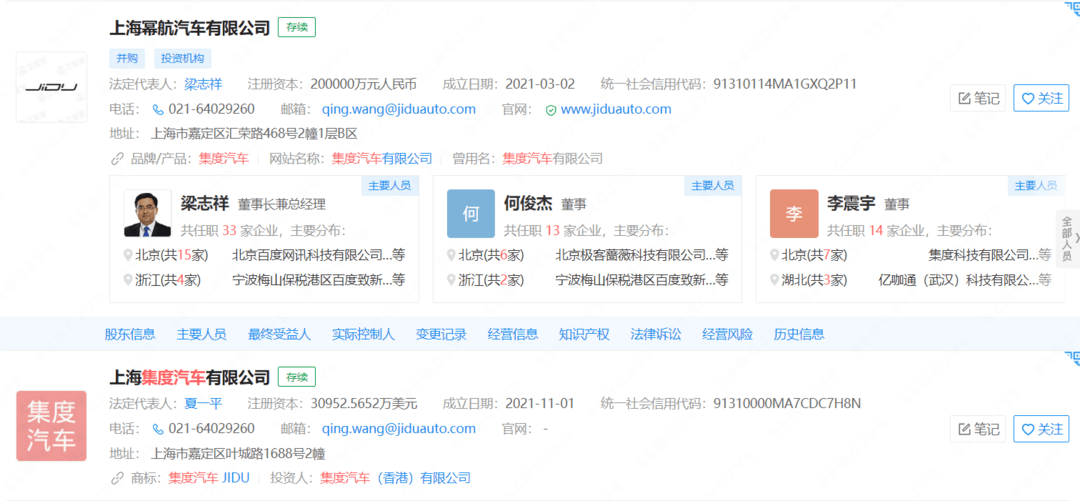Click 笔记 button for 上海集度汽车有限公司
The height and width of the screenshot is (501, 1080).
[978, 429]
